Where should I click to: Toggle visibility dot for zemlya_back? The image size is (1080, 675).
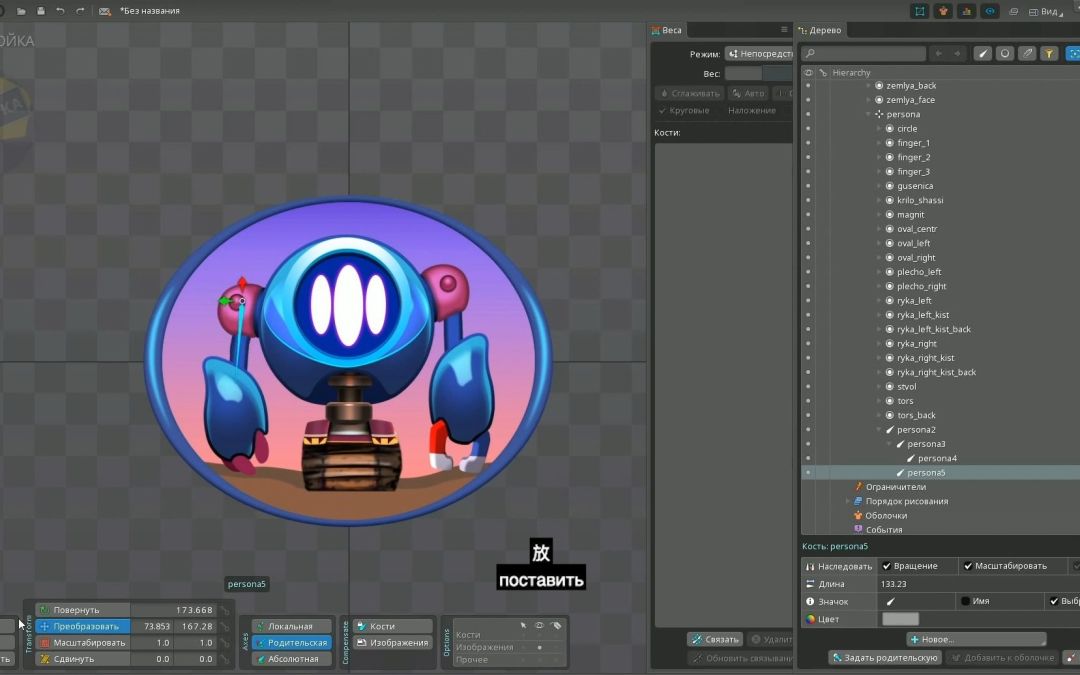click(809, 85)
